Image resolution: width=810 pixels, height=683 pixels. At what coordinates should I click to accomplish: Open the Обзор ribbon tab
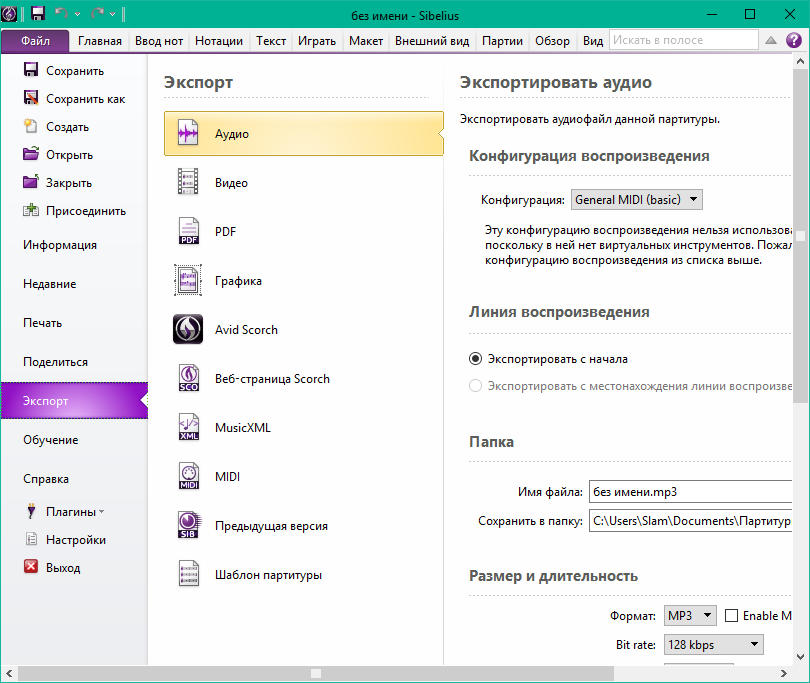click(552, 41)
